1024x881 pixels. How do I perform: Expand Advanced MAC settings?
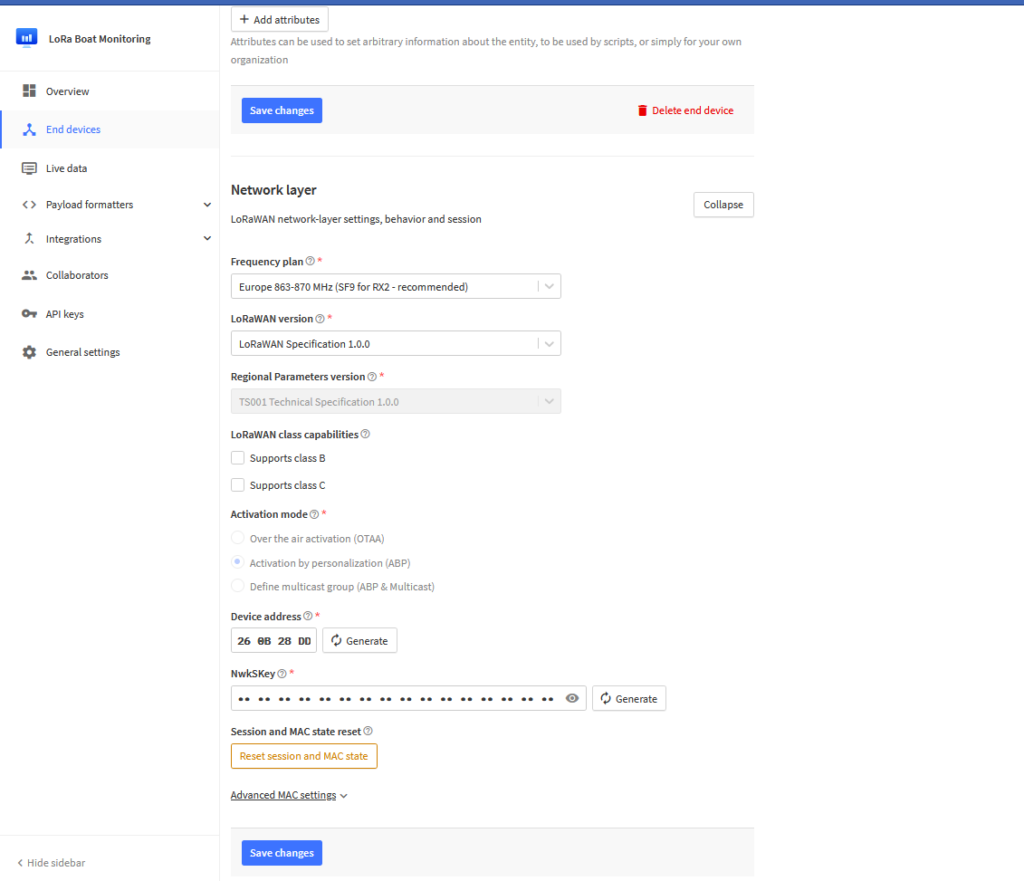point(289,796)
